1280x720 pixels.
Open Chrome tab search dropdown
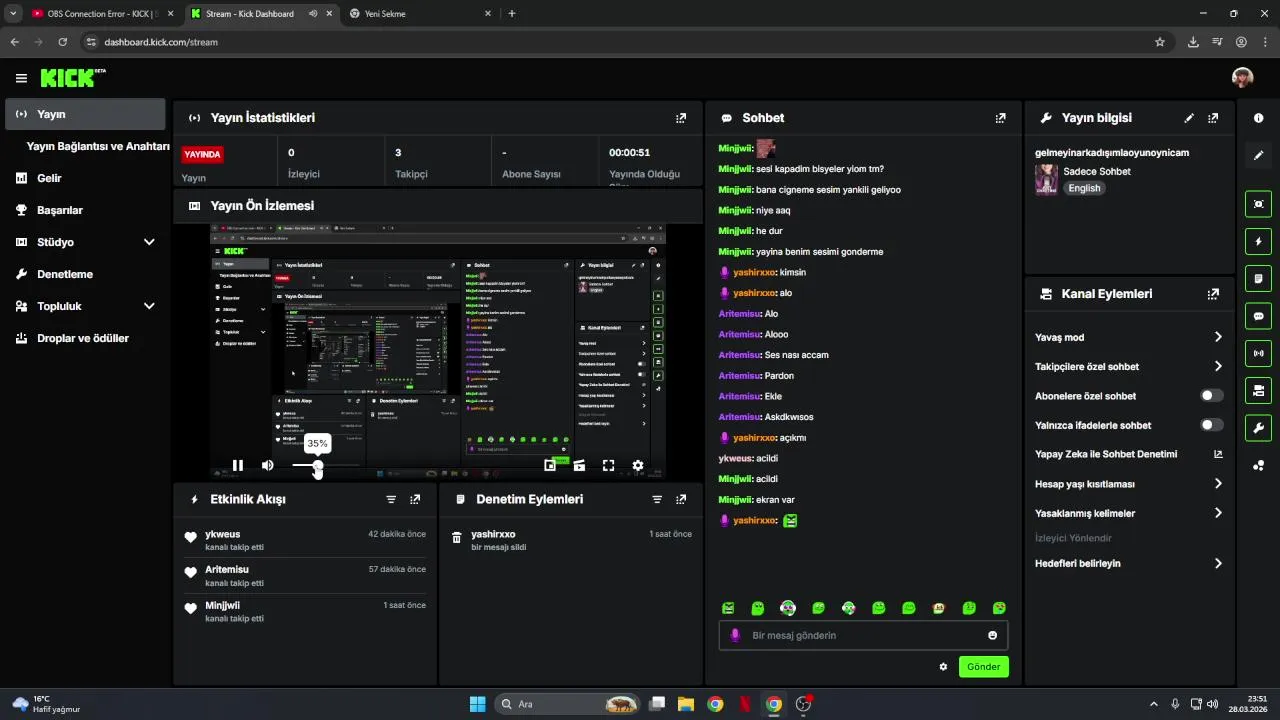(13, 14)
